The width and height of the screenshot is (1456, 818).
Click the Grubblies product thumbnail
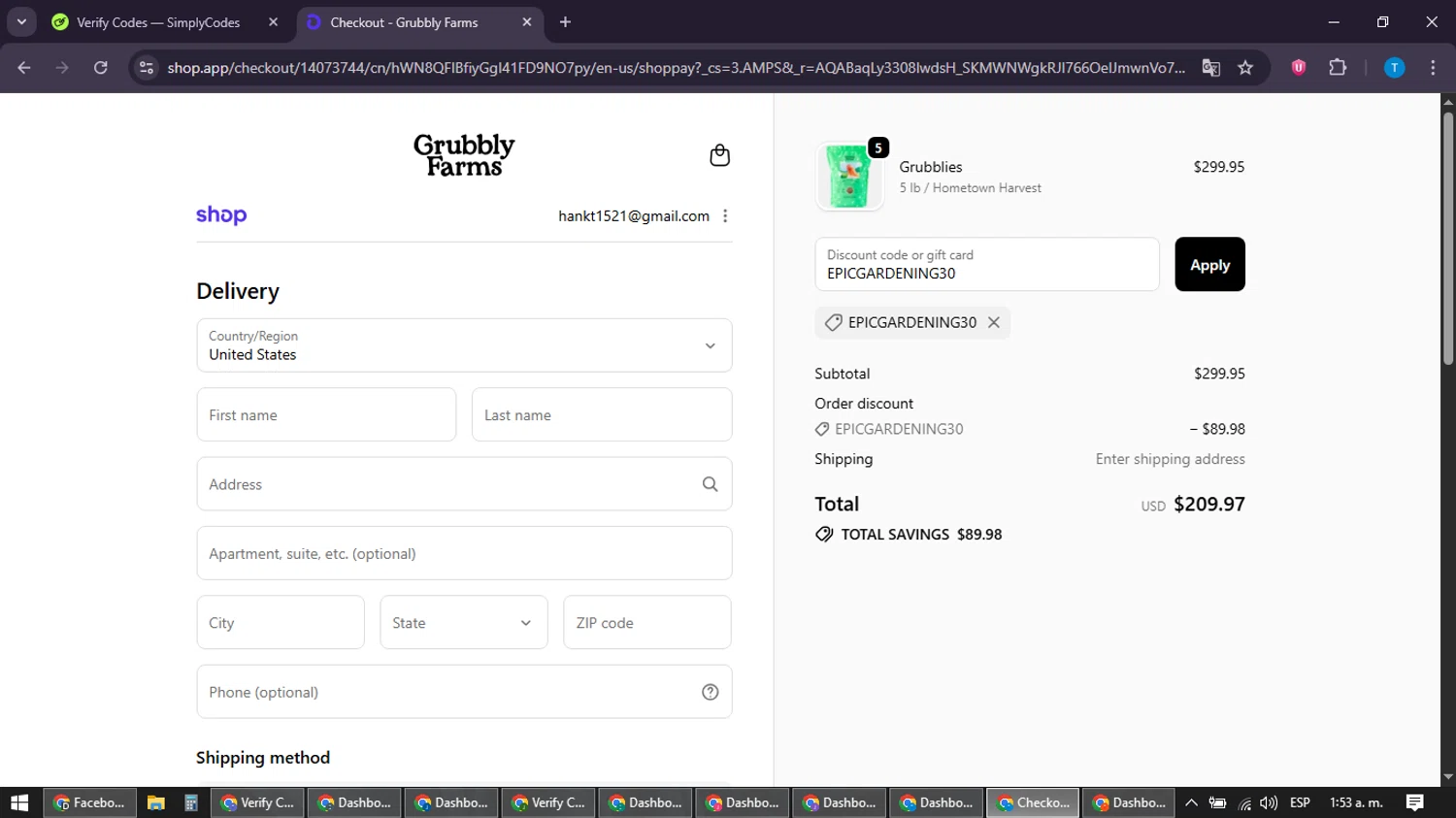tap(849, 177)
